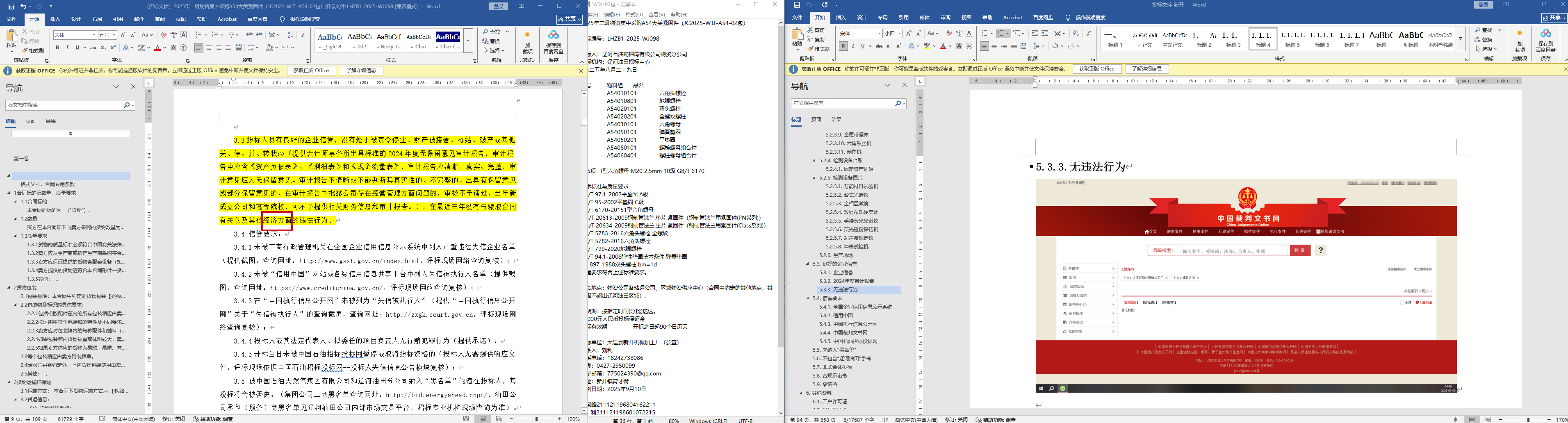Image resolution: width=1568 pixels, height=423 pixels.
Task: Open 审阅 tab in 招标文件 Word window
Action: coord(160,19)
